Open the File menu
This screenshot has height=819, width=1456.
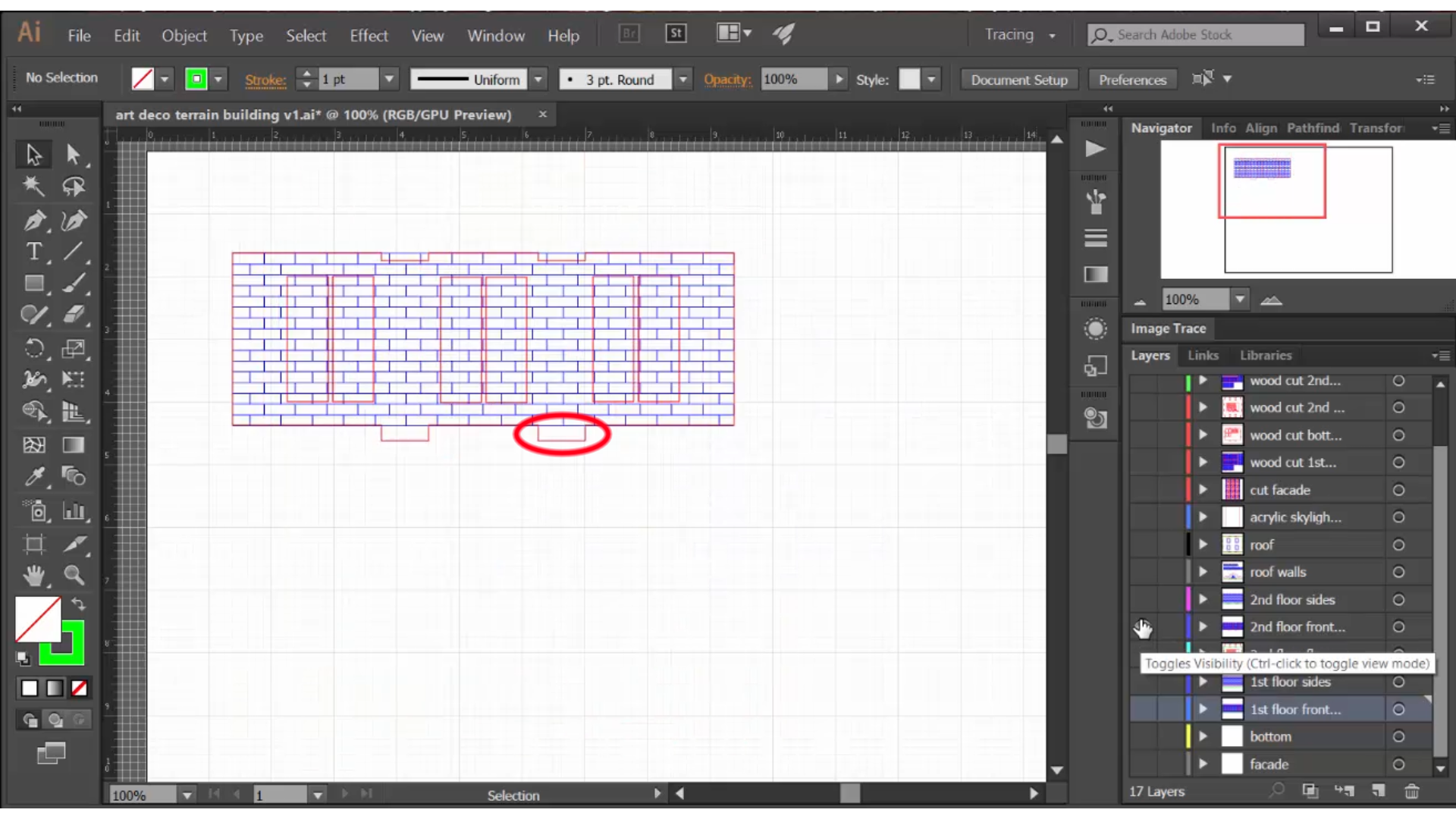(79, 36)
